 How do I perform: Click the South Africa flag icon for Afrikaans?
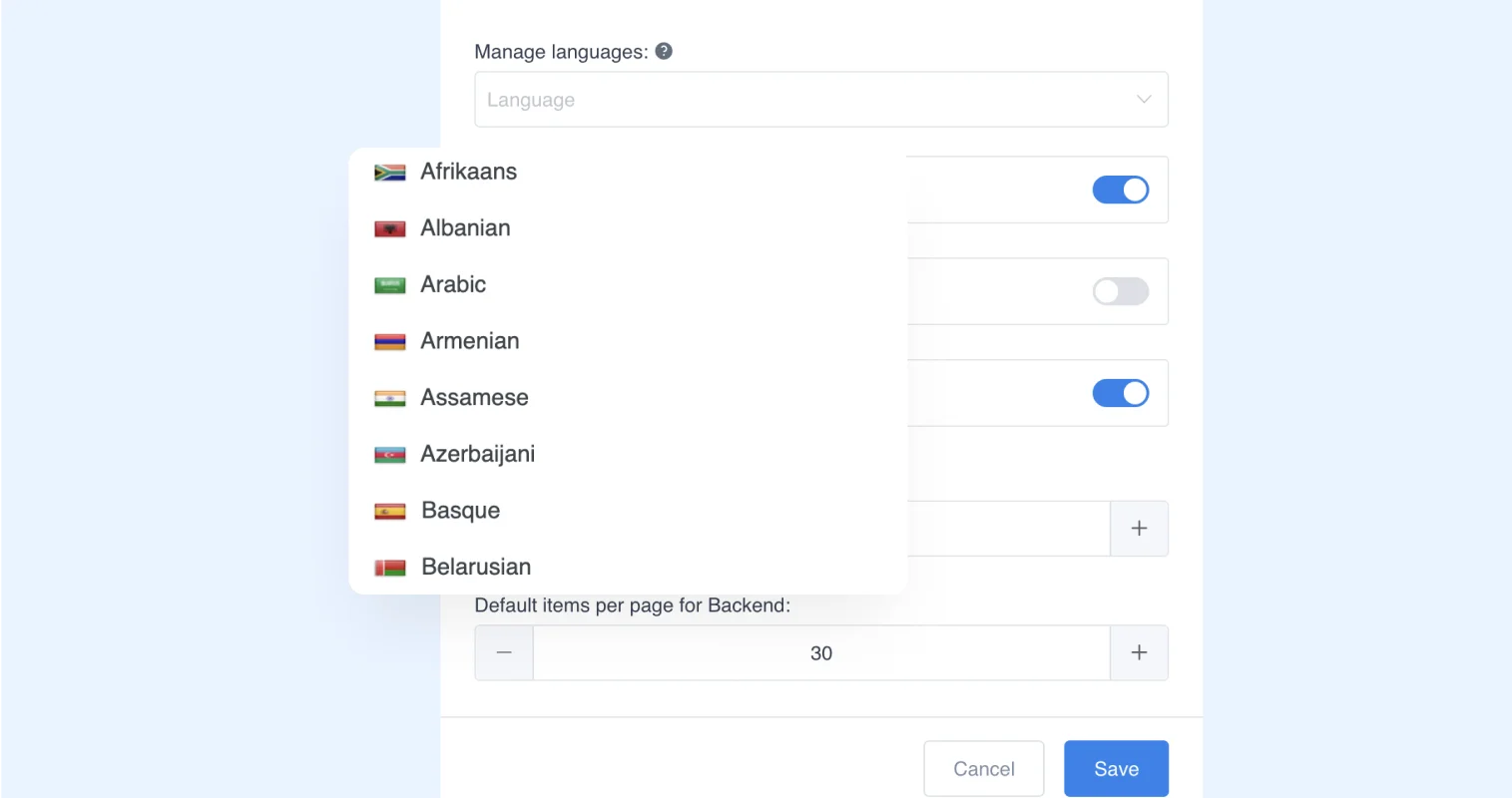389,173
